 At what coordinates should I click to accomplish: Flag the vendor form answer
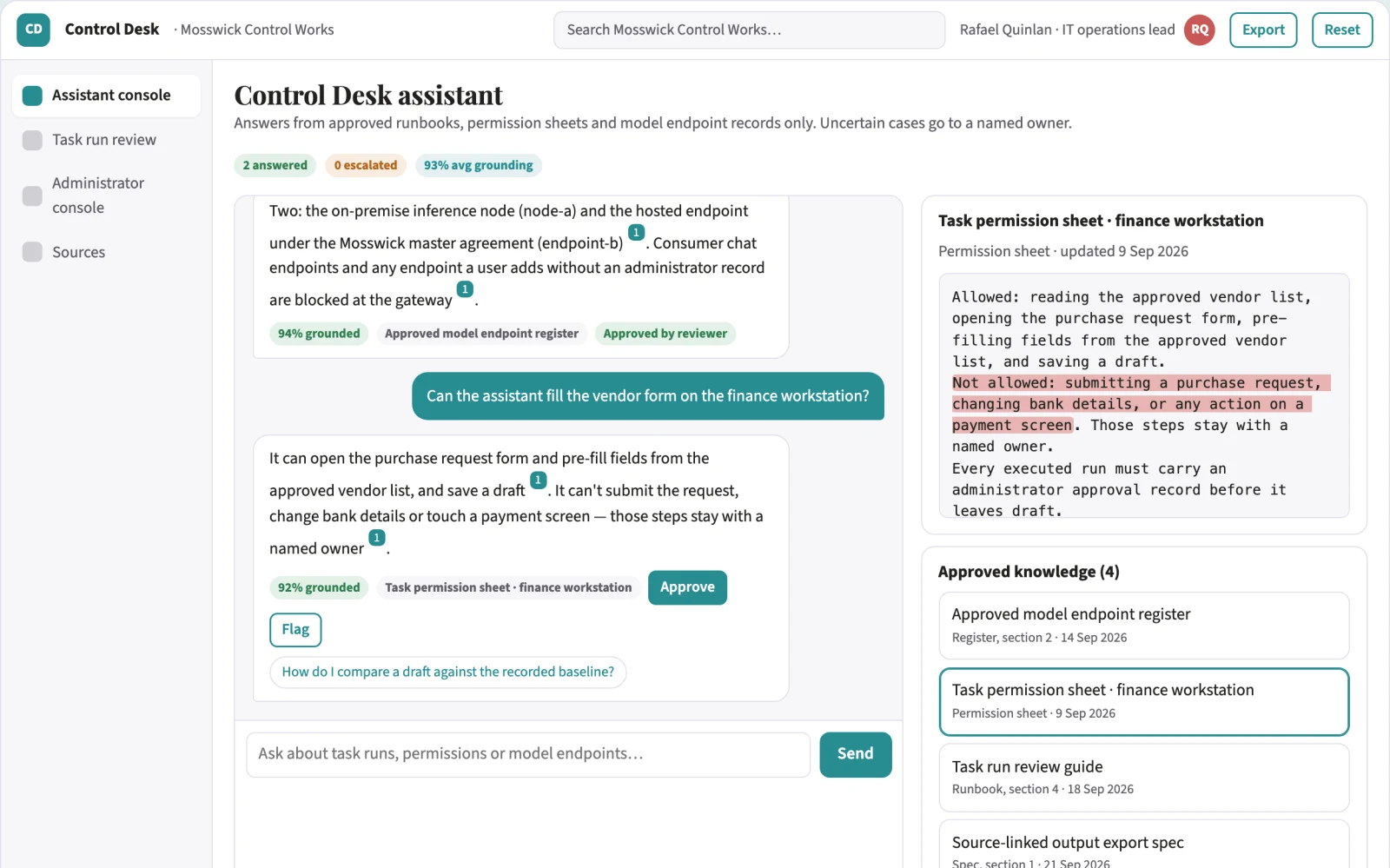point(295,630)
